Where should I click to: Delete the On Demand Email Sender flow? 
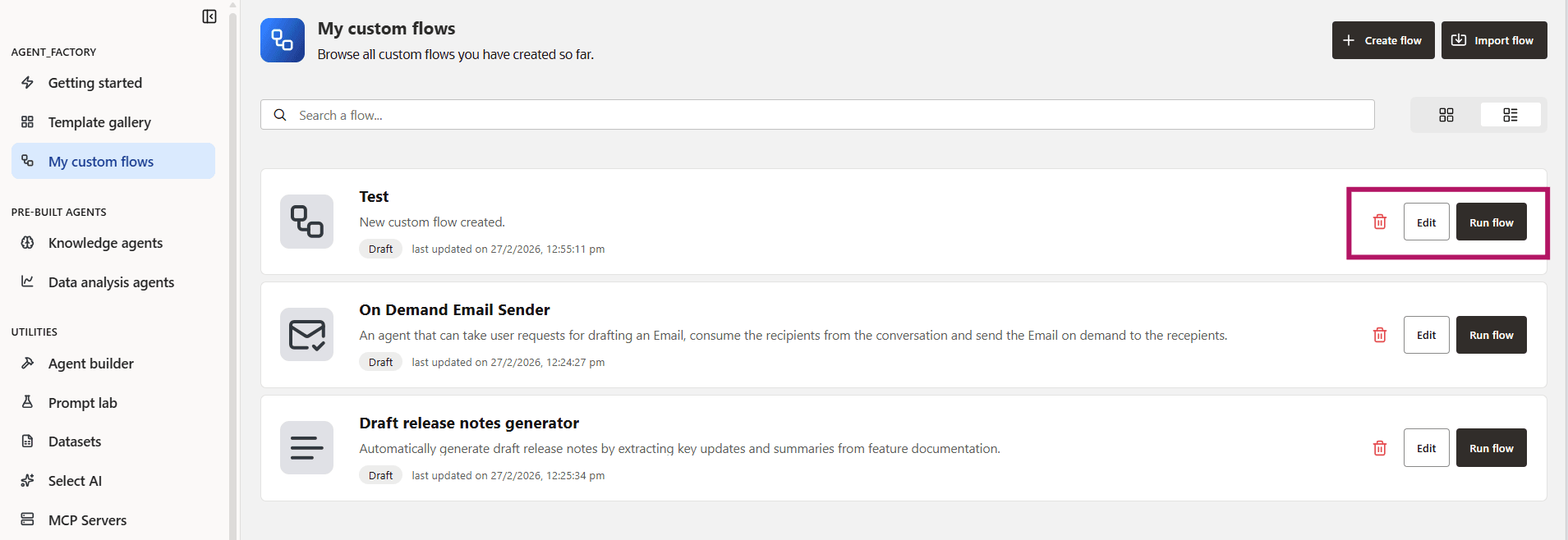1380,335
